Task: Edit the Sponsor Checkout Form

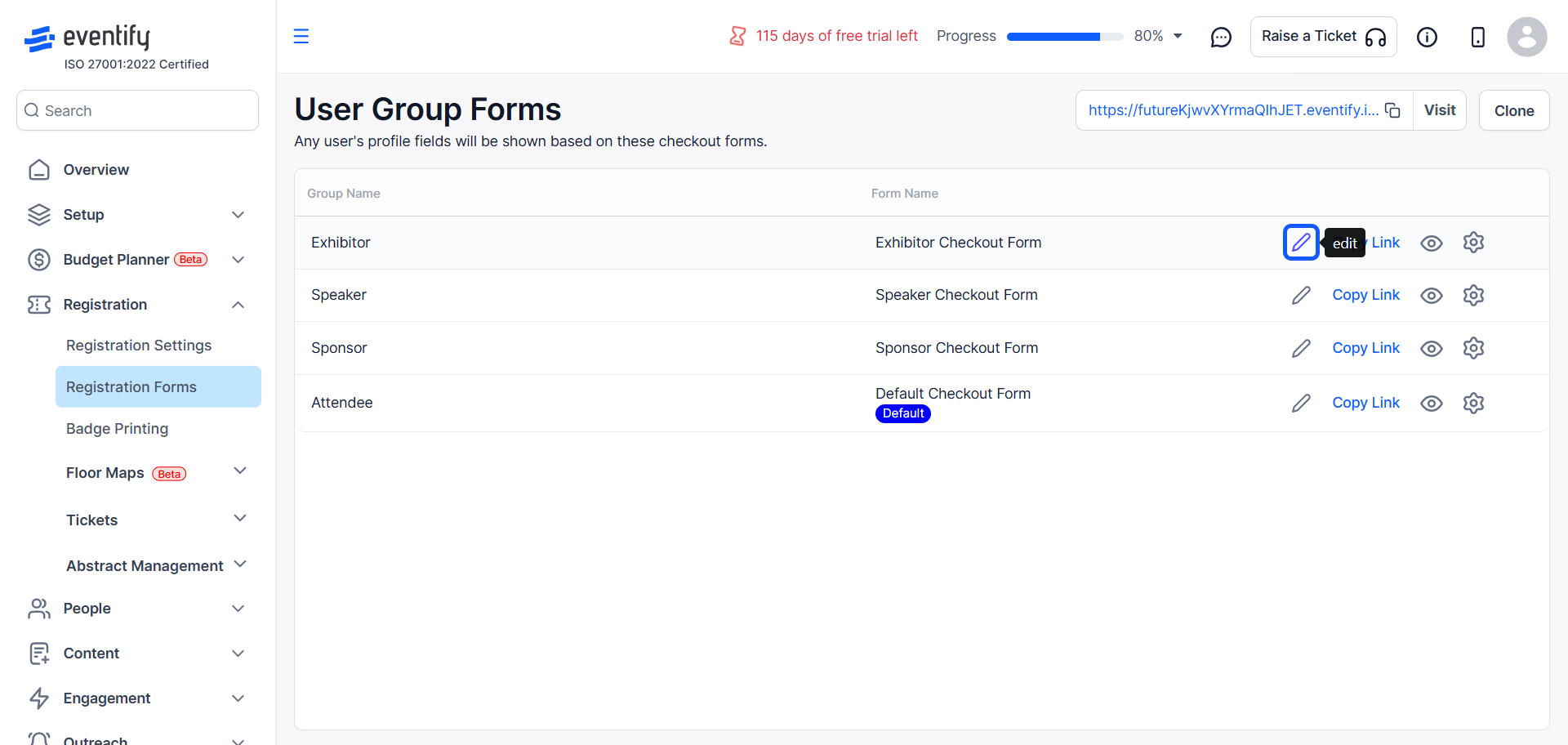Action: [x=1301, y=348]
